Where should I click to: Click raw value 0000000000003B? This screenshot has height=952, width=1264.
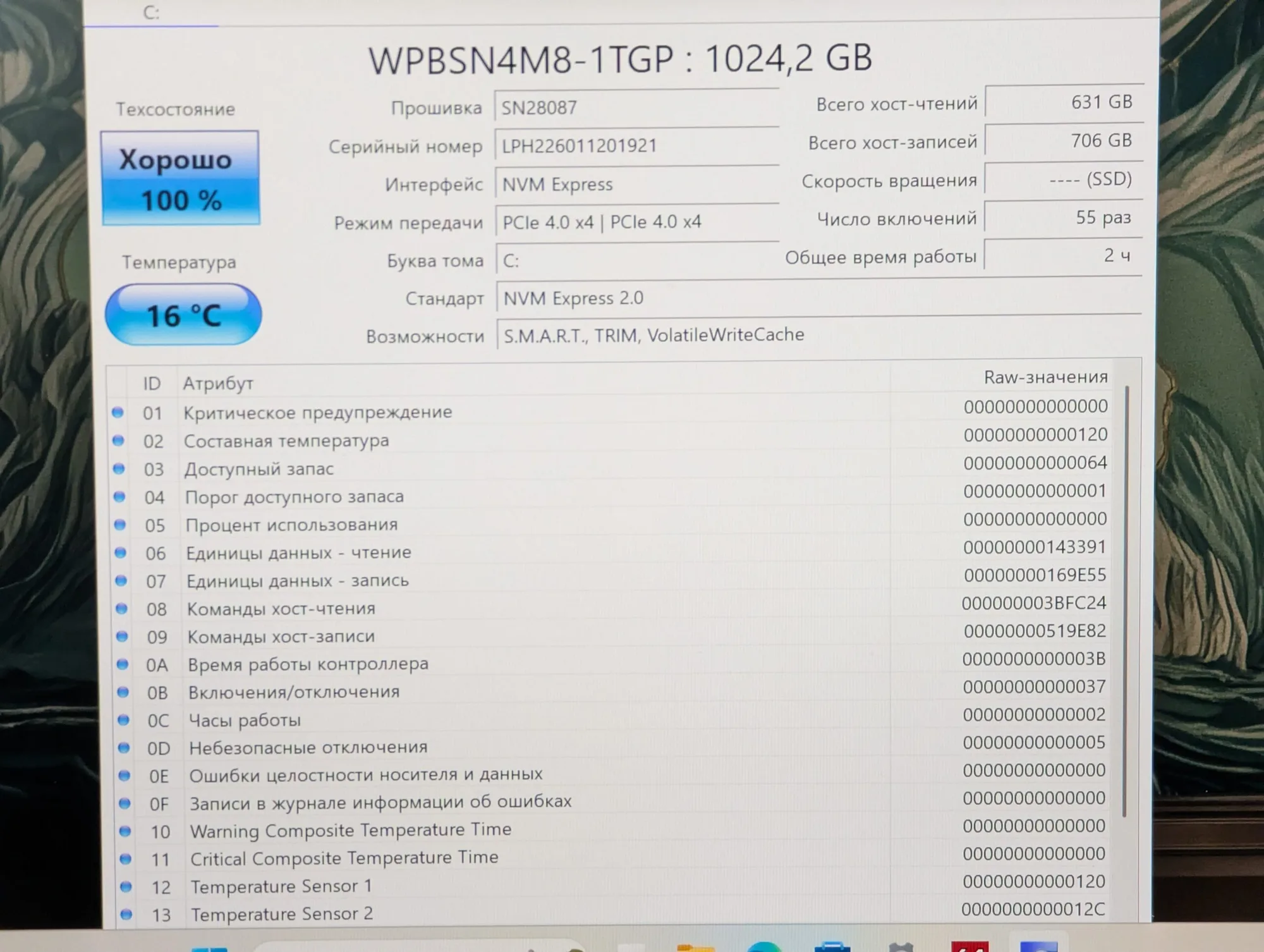tap(1034, 659)
